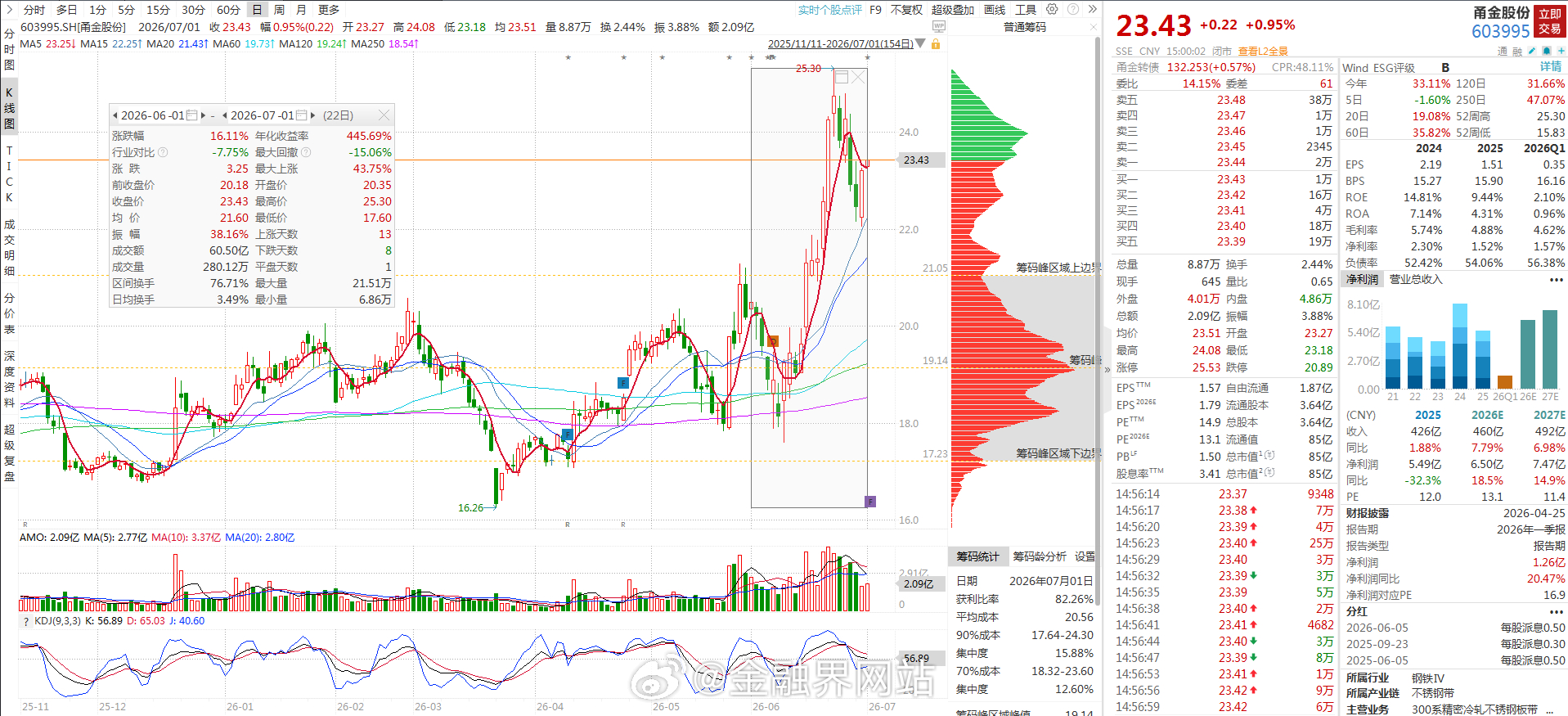The width and height of the screenshot is (1568, 716).
Task: Click the pencil edit icon under stock code
Action: pos(1532,51)
